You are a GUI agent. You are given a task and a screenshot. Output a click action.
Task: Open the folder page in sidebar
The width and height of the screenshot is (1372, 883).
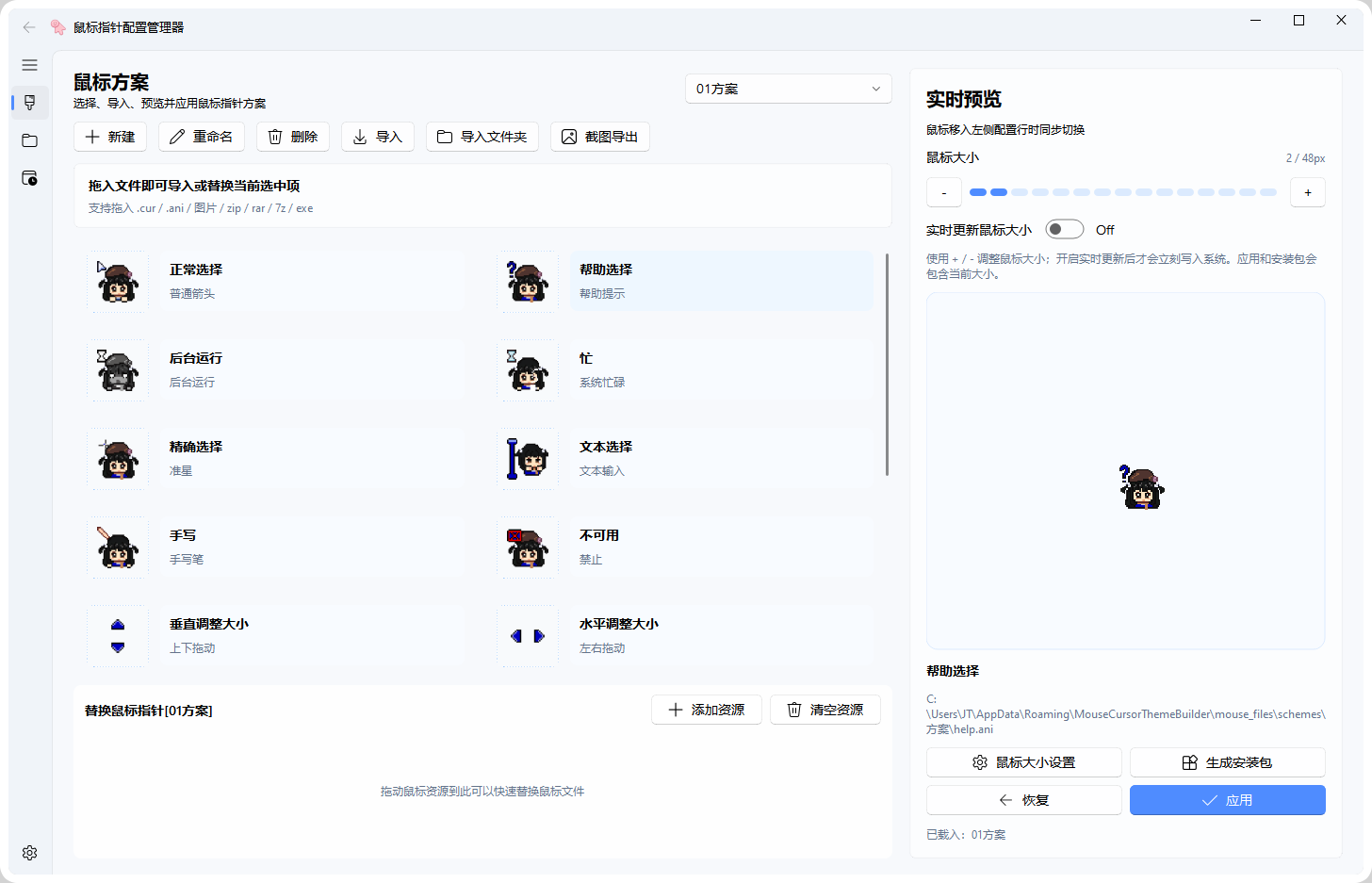29,140
